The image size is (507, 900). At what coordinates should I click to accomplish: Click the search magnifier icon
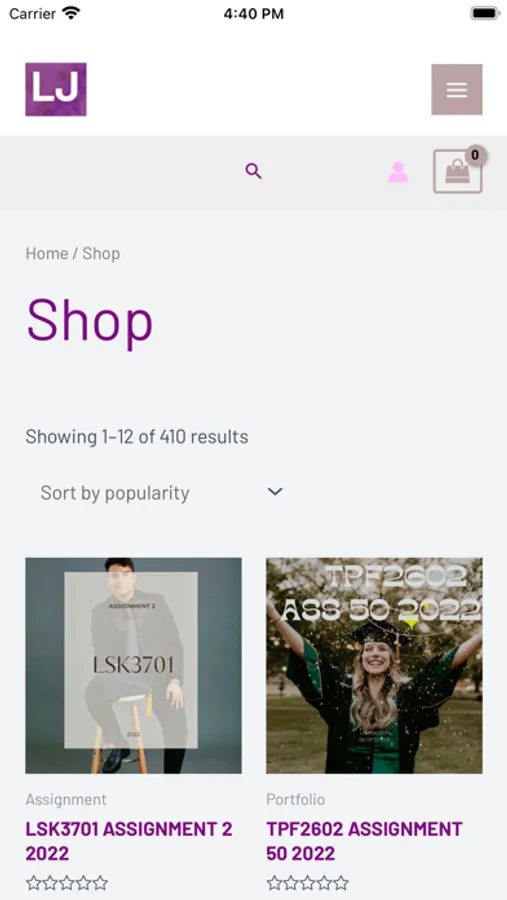[253, 171]
